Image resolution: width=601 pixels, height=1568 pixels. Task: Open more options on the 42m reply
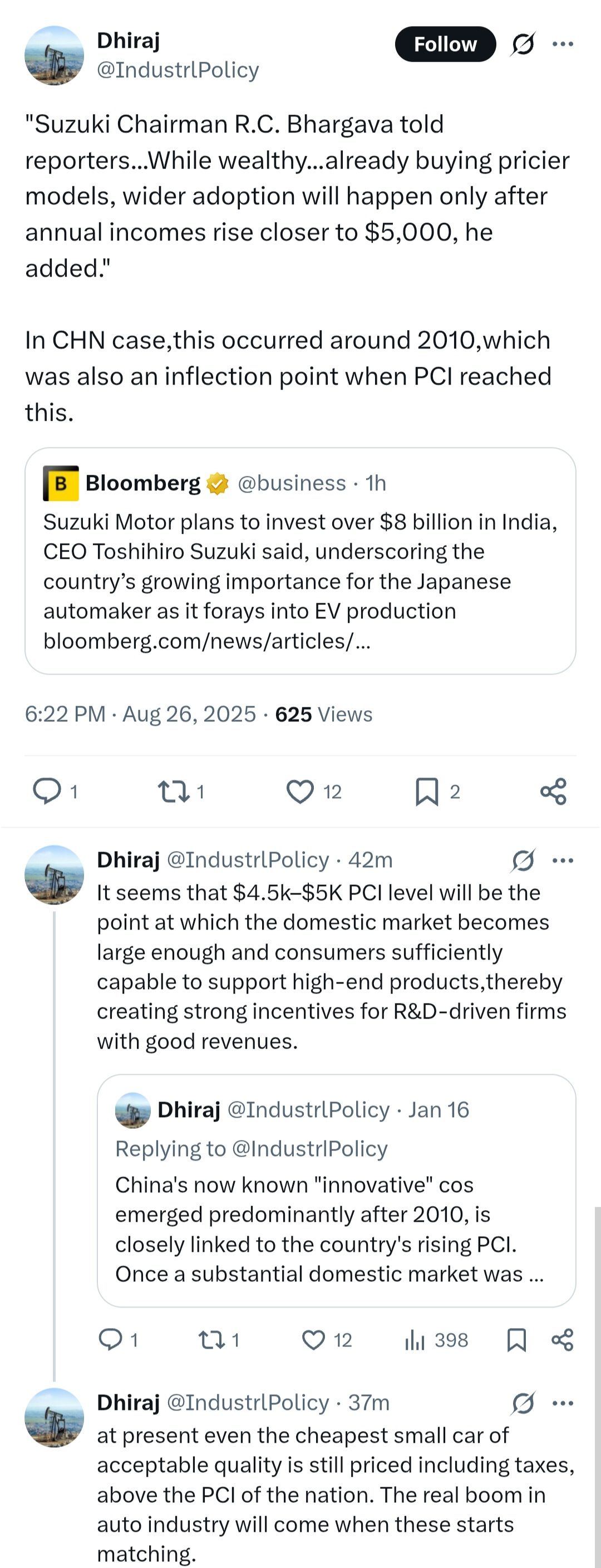click(563, 860)
